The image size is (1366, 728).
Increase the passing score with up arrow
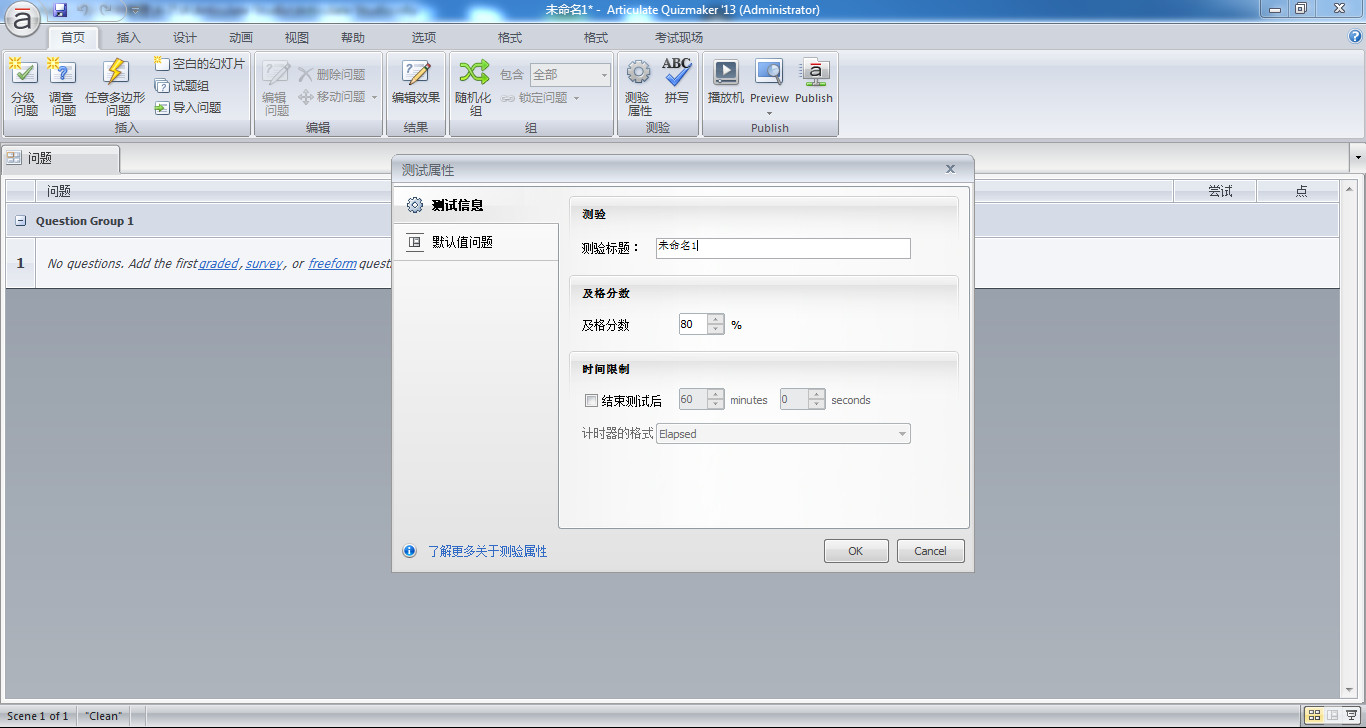point(716,319)
